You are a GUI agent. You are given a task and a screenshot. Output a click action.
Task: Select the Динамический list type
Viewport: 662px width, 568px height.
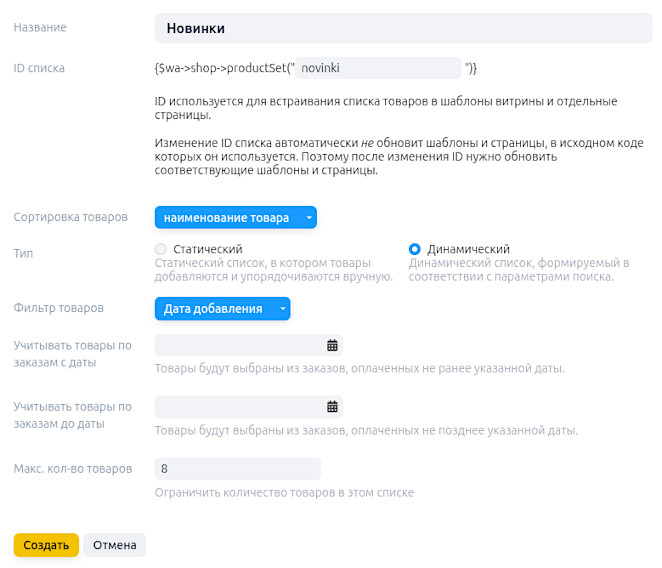(415, 249)
